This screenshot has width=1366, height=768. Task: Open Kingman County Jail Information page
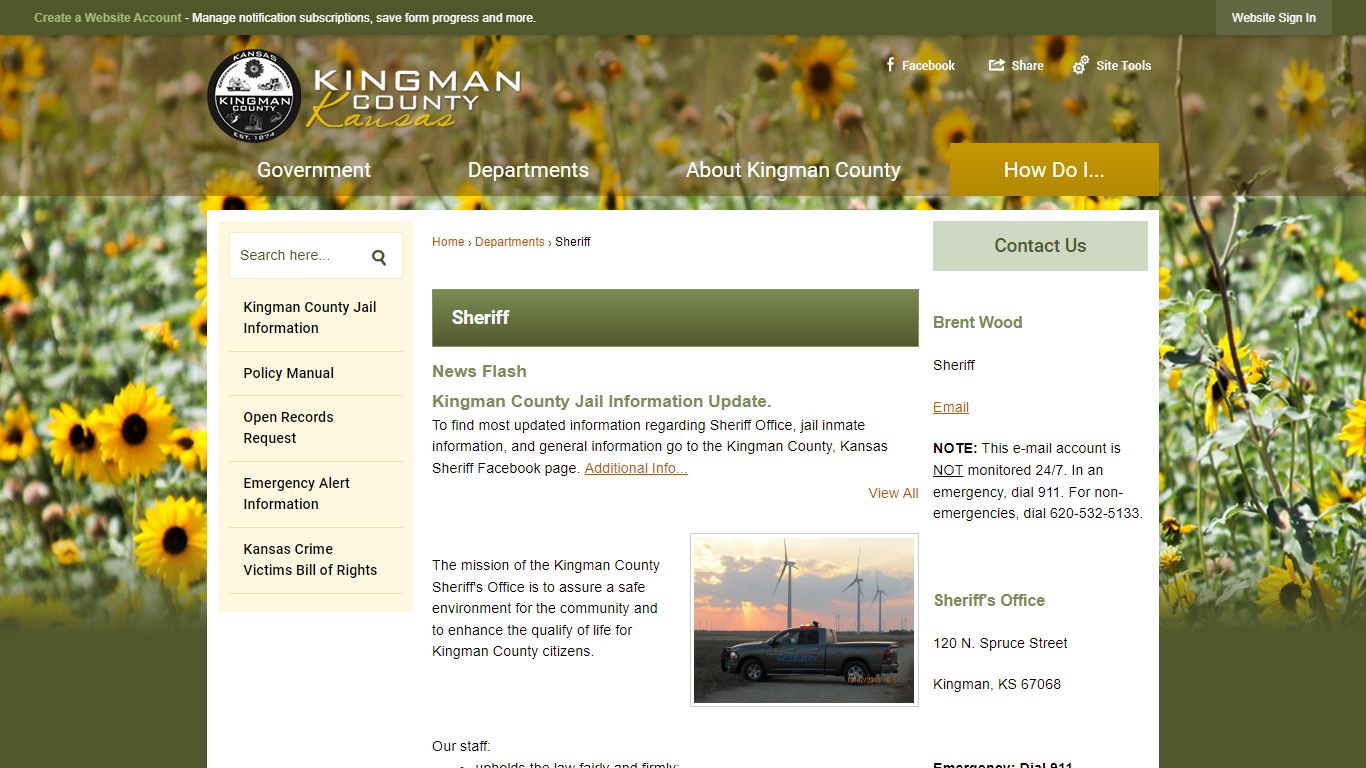pyautogui.click(x=315, y=318)
